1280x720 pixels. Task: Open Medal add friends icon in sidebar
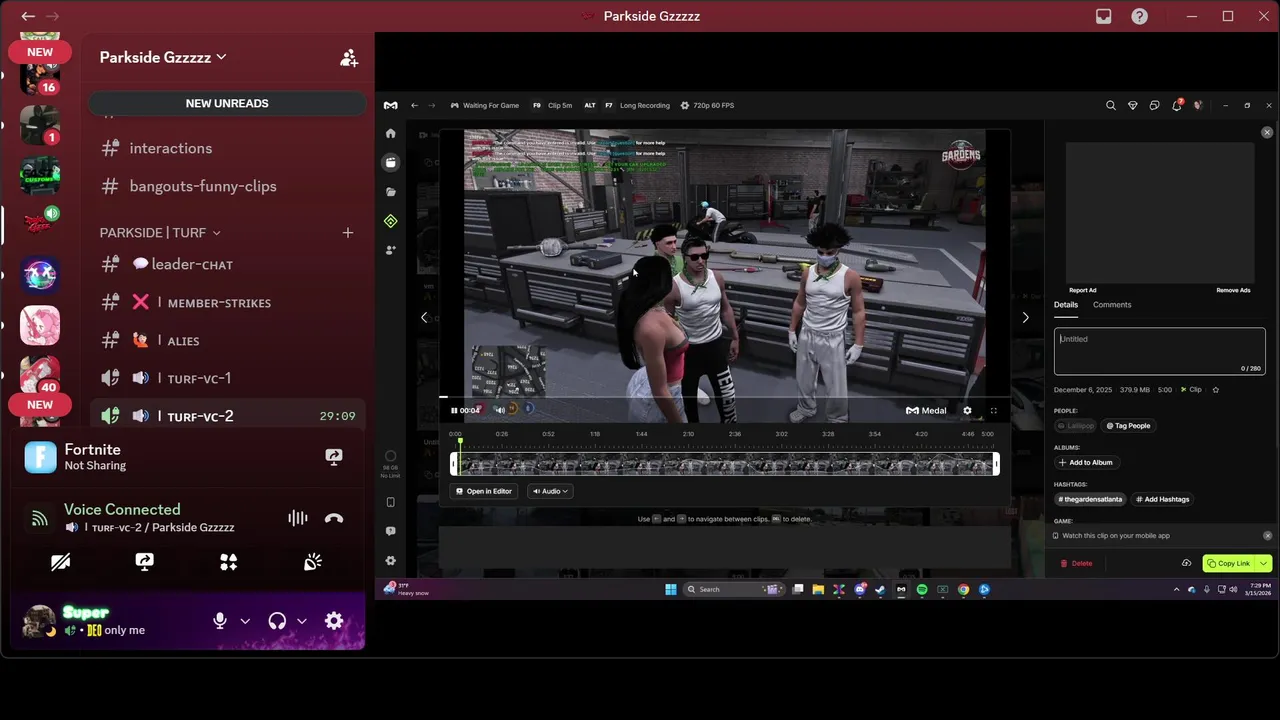(x=390, y=250)
